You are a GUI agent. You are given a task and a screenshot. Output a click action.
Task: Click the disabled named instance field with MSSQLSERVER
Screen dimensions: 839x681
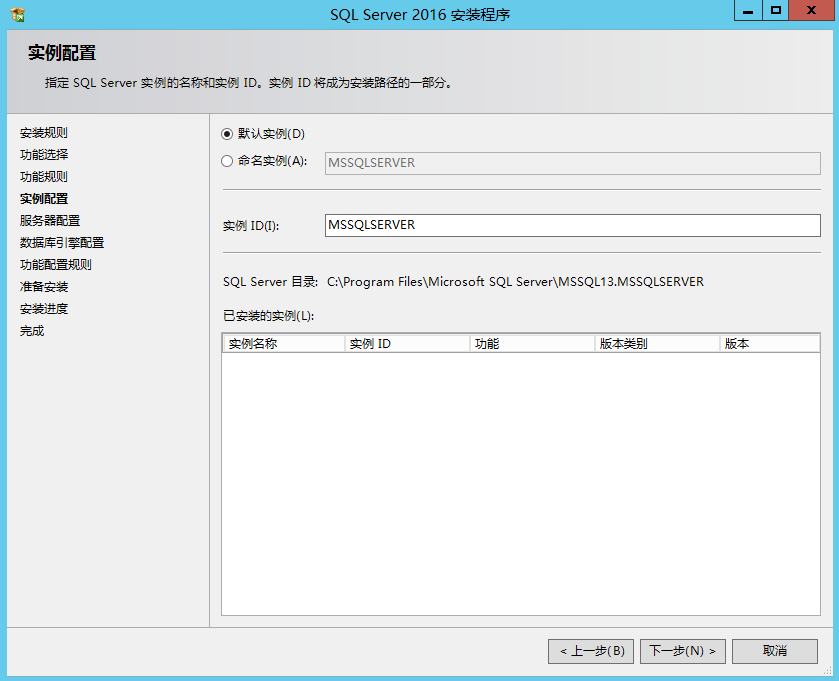click(573, 163)
